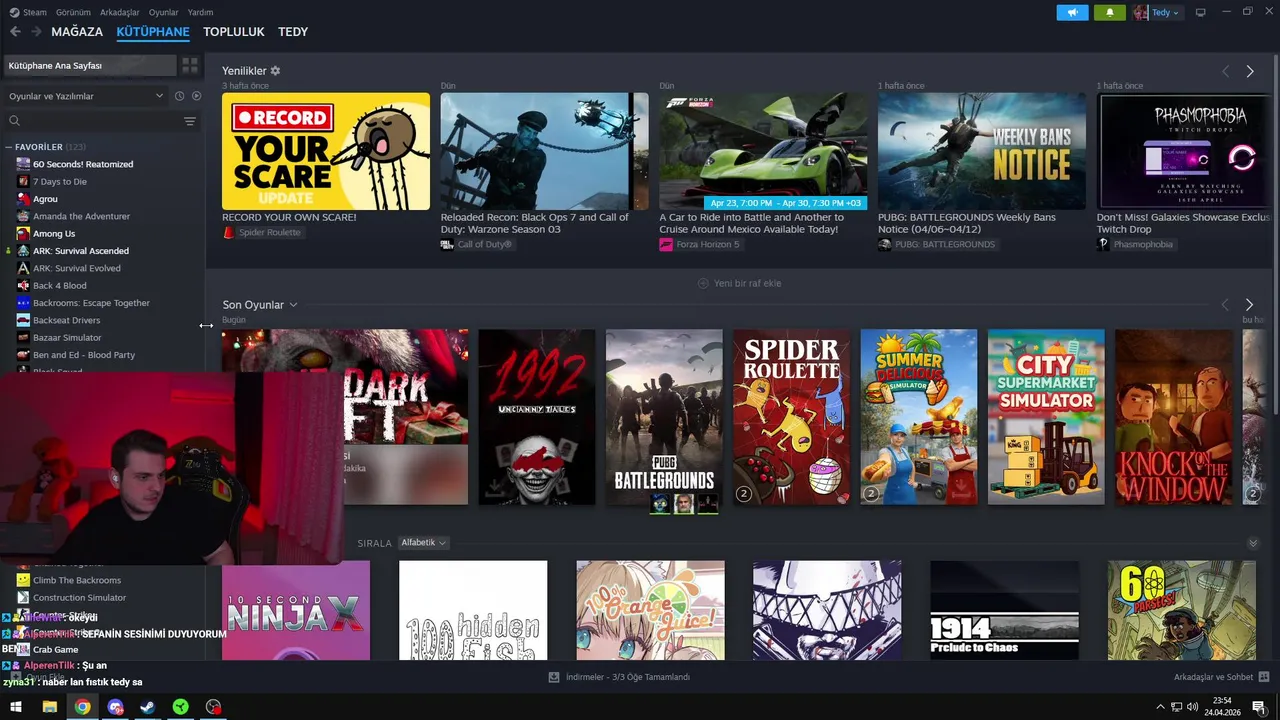This screenshot has height=720, width=1280.
Task: Open İndirmeler download status link
Action: click(628, 677)
